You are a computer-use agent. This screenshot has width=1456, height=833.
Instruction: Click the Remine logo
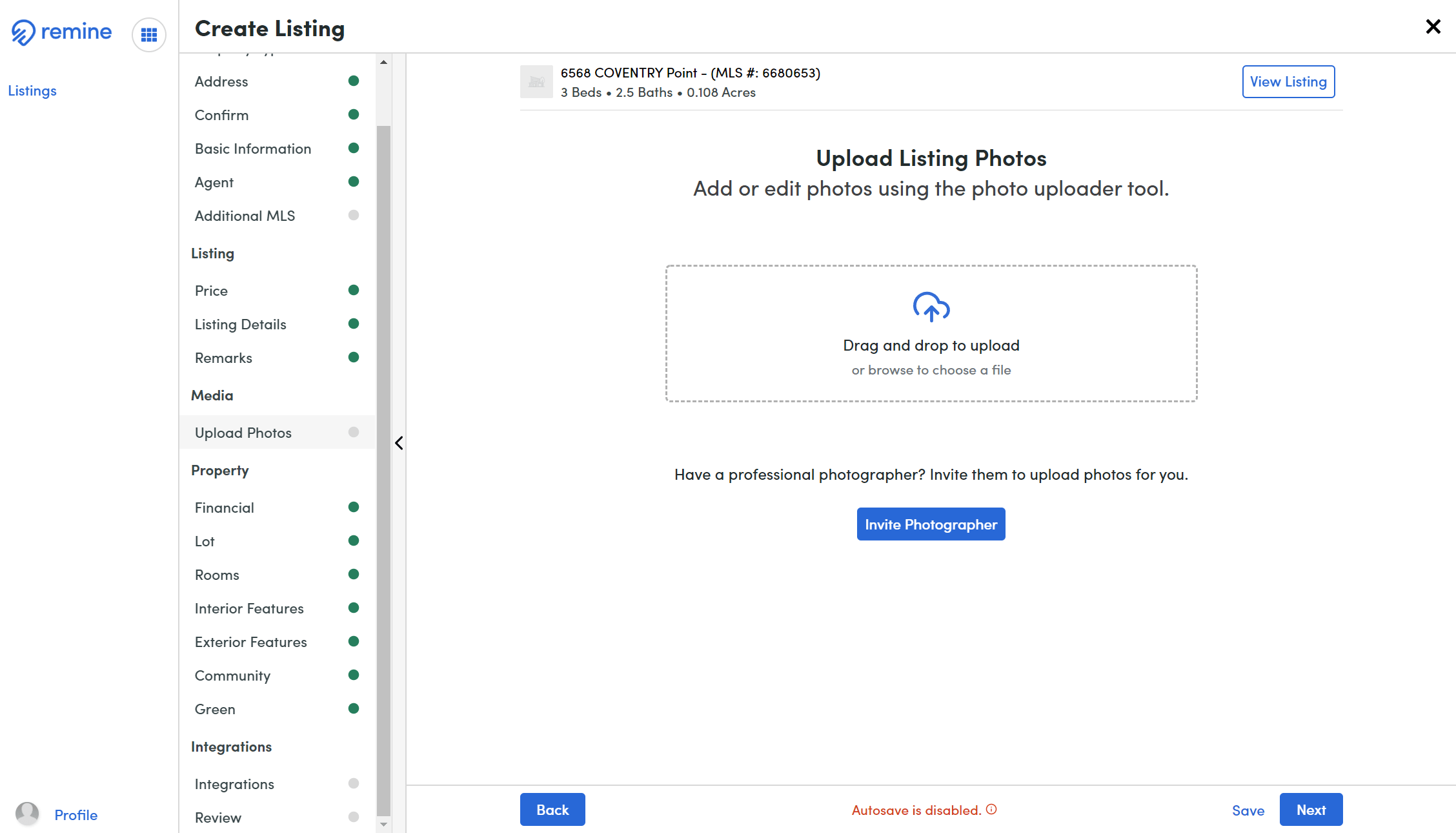coord(61,32)
